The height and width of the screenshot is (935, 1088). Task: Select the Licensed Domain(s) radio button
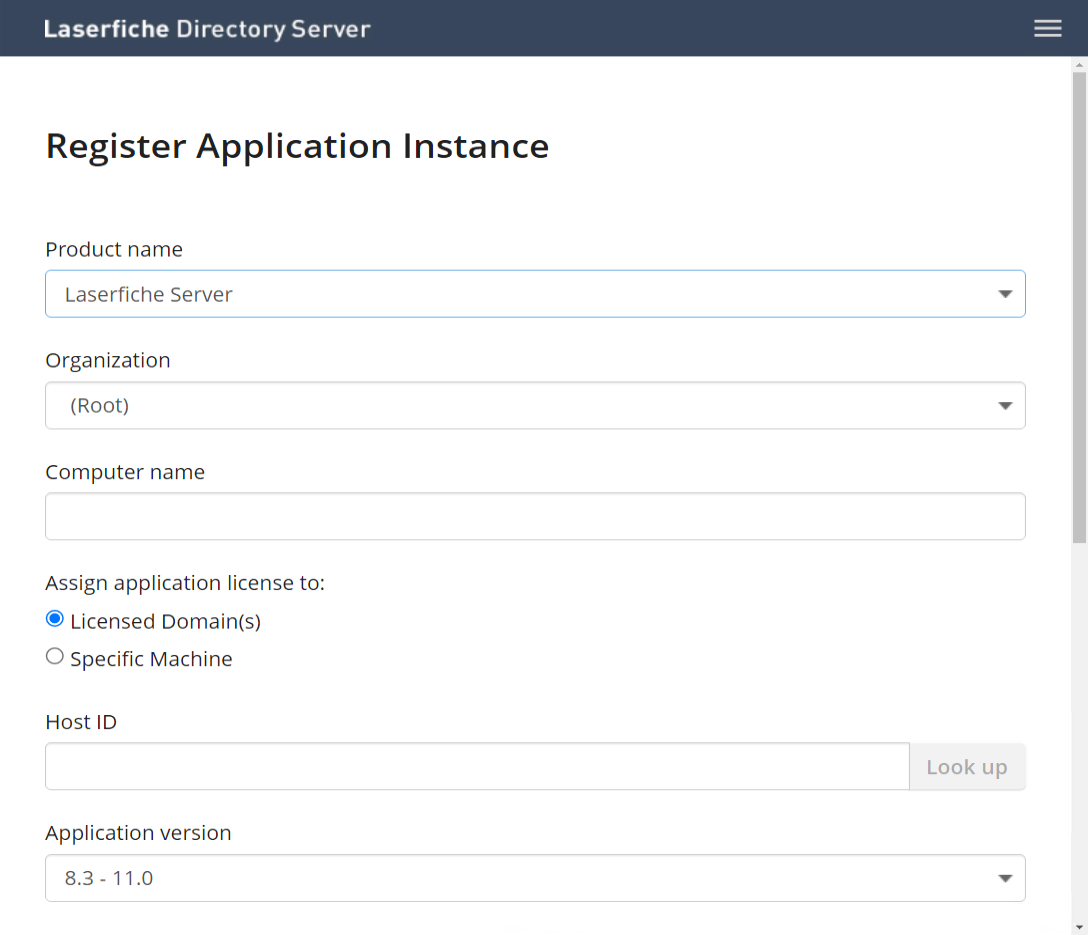pos(55,619)
